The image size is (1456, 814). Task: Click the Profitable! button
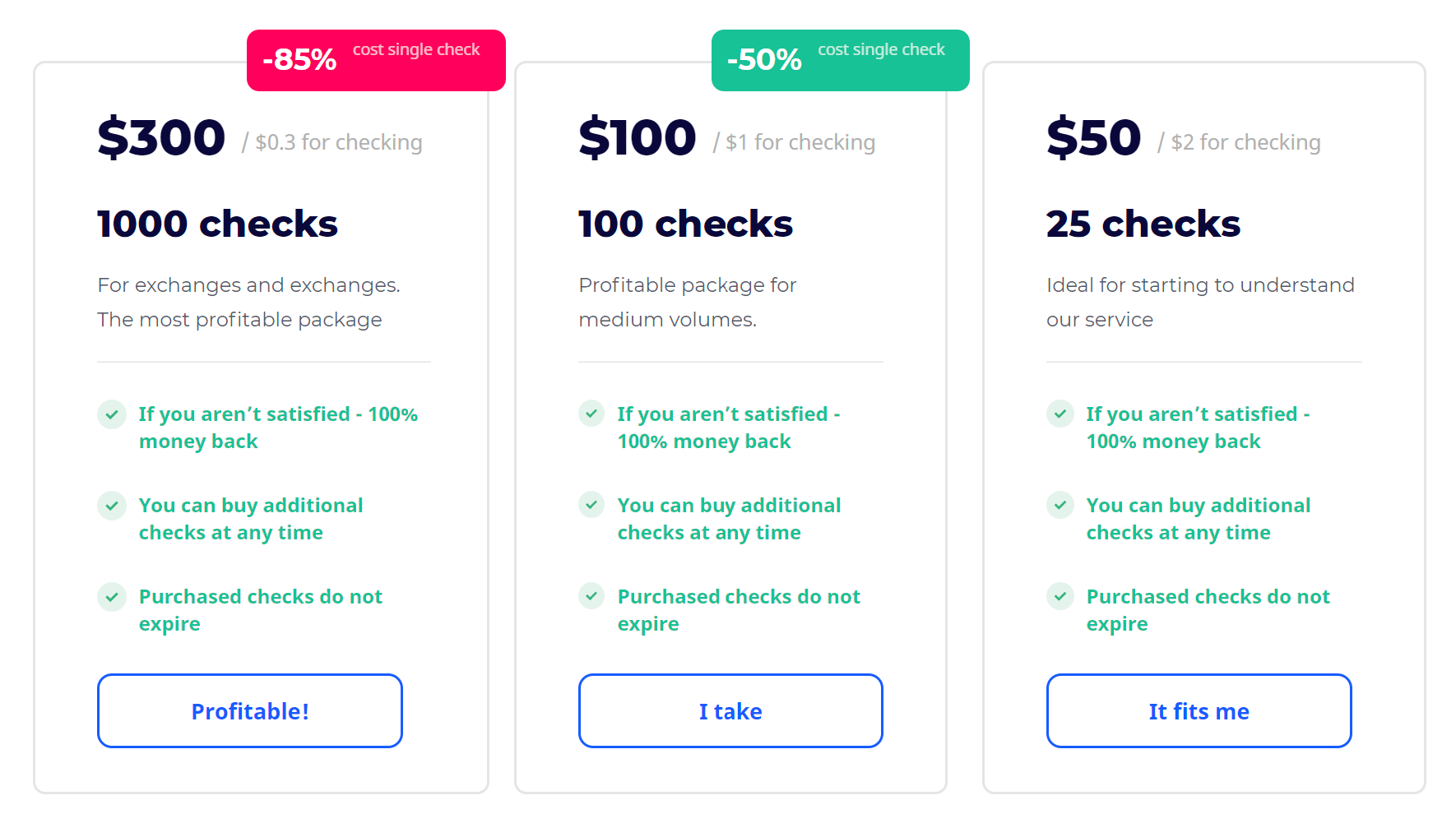click(250, 711)
